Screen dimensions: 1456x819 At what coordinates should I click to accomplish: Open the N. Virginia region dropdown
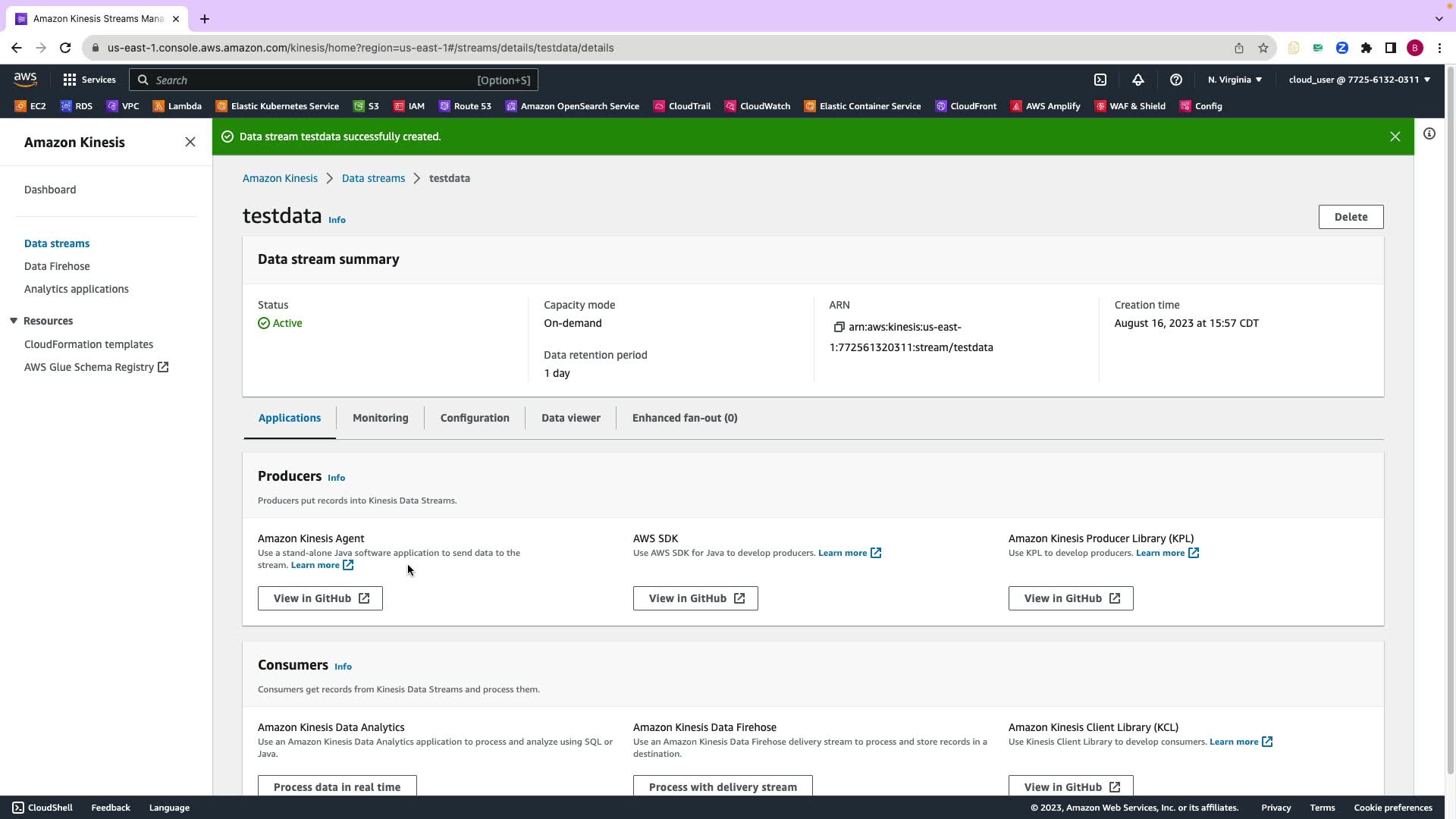click(1235, 80)
